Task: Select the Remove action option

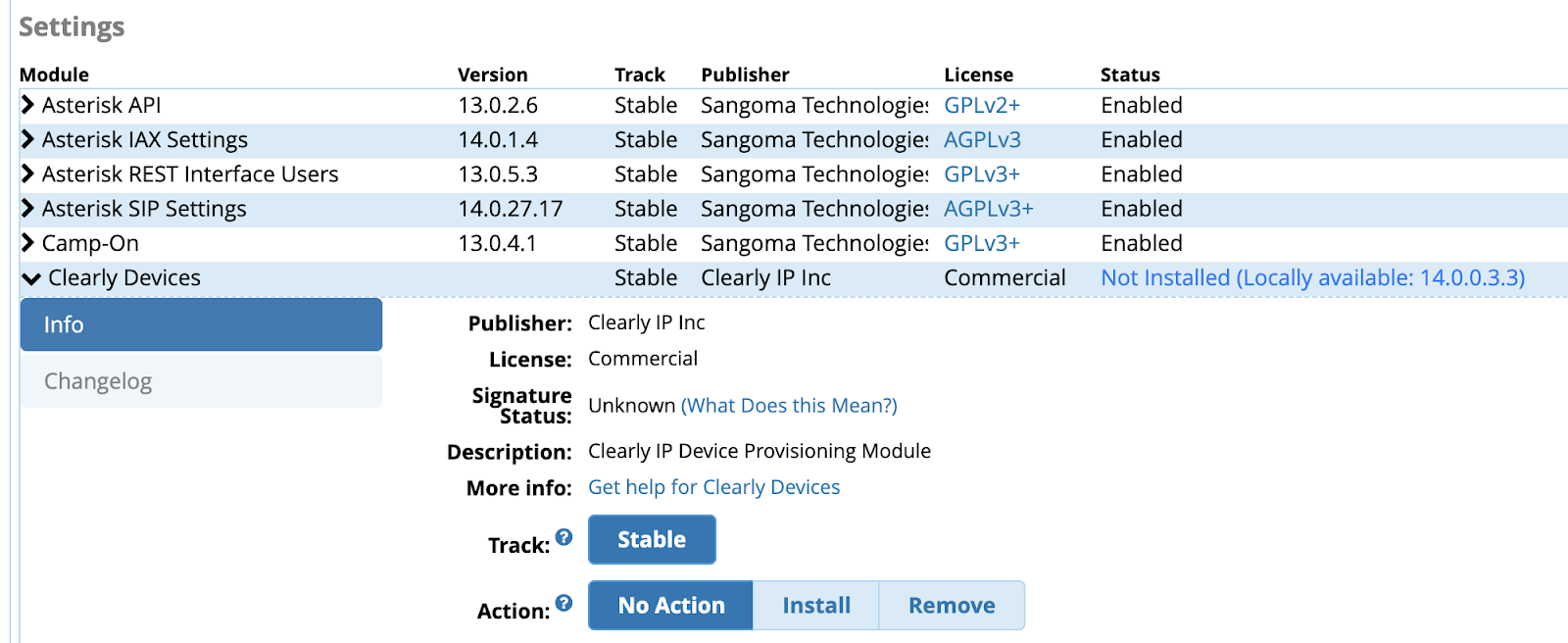Action: pyautogui.click(x=952, y=606)
